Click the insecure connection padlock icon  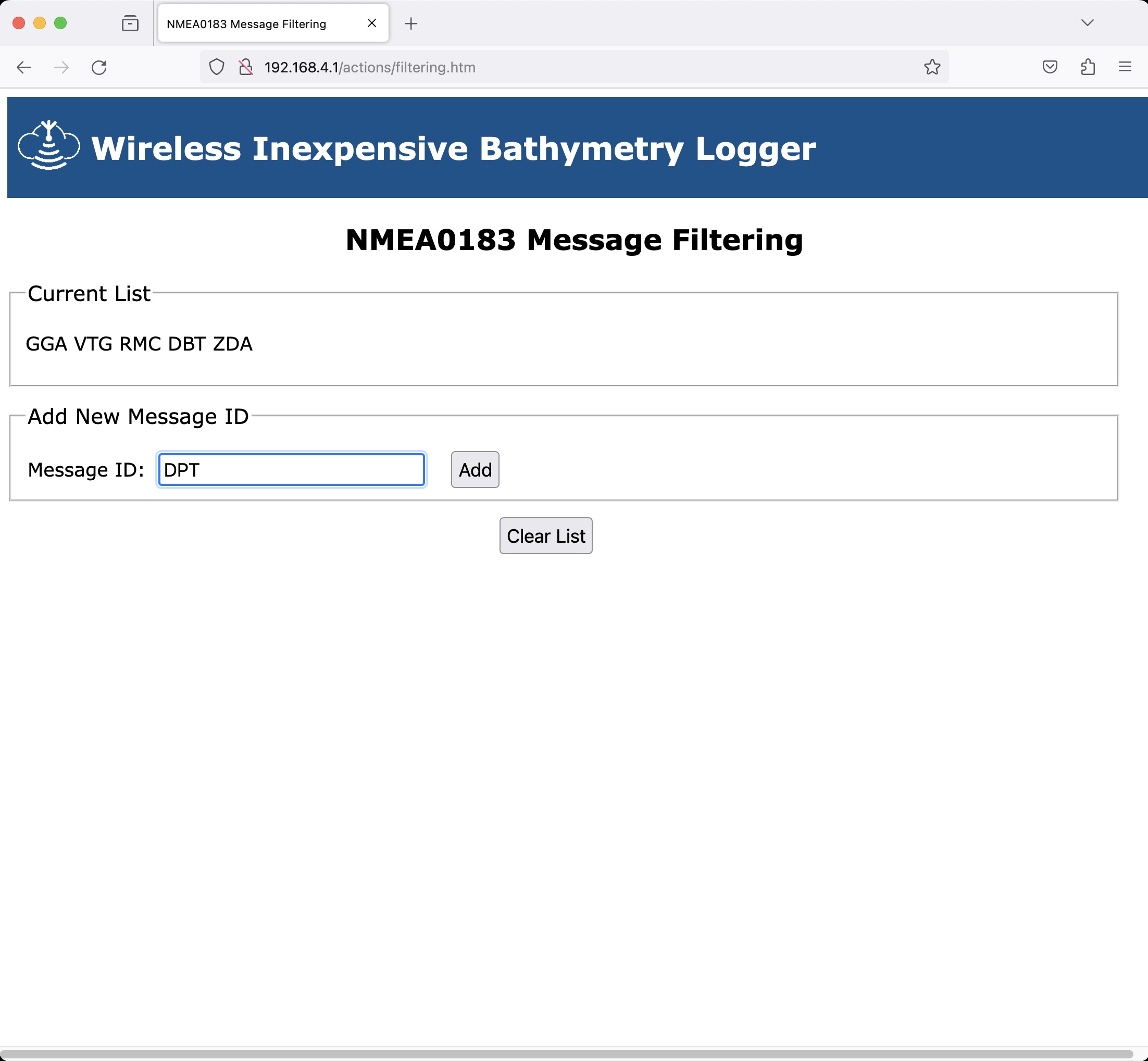coord(246,67)
